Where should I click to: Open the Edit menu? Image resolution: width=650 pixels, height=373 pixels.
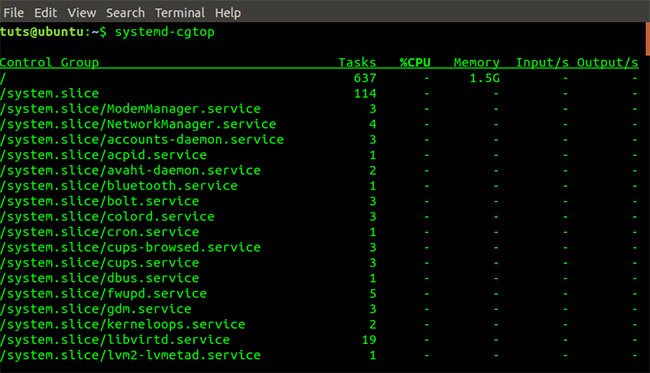46,13
